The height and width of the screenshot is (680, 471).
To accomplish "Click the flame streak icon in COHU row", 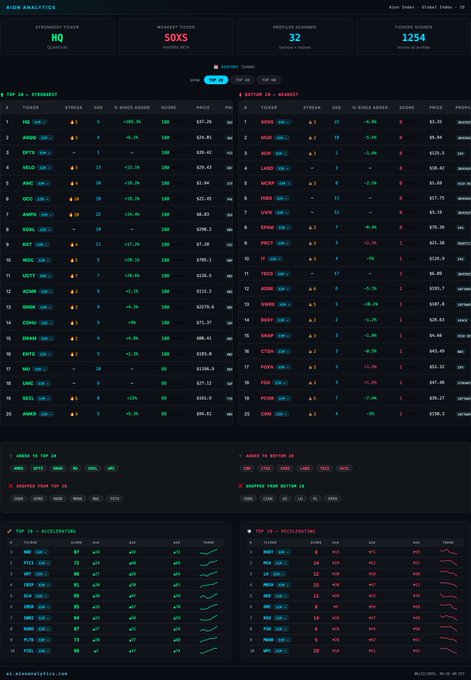I will point(72,323).
